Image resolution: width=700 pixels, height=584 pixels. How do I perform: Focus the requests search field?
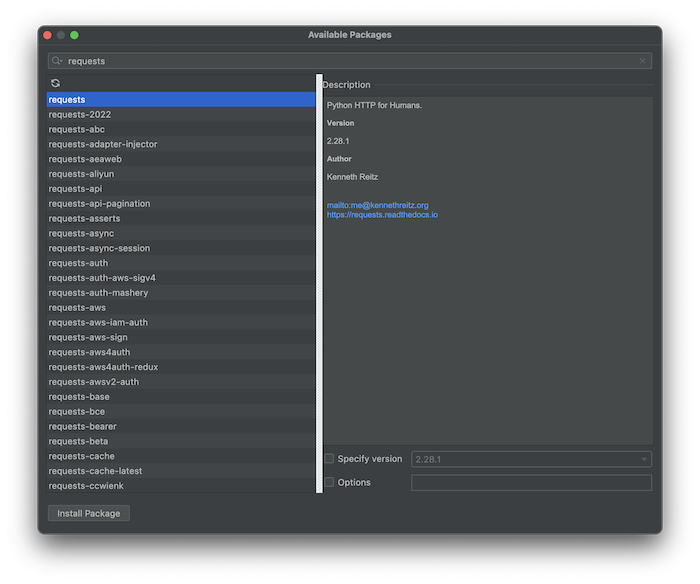[x=350, y=61]
